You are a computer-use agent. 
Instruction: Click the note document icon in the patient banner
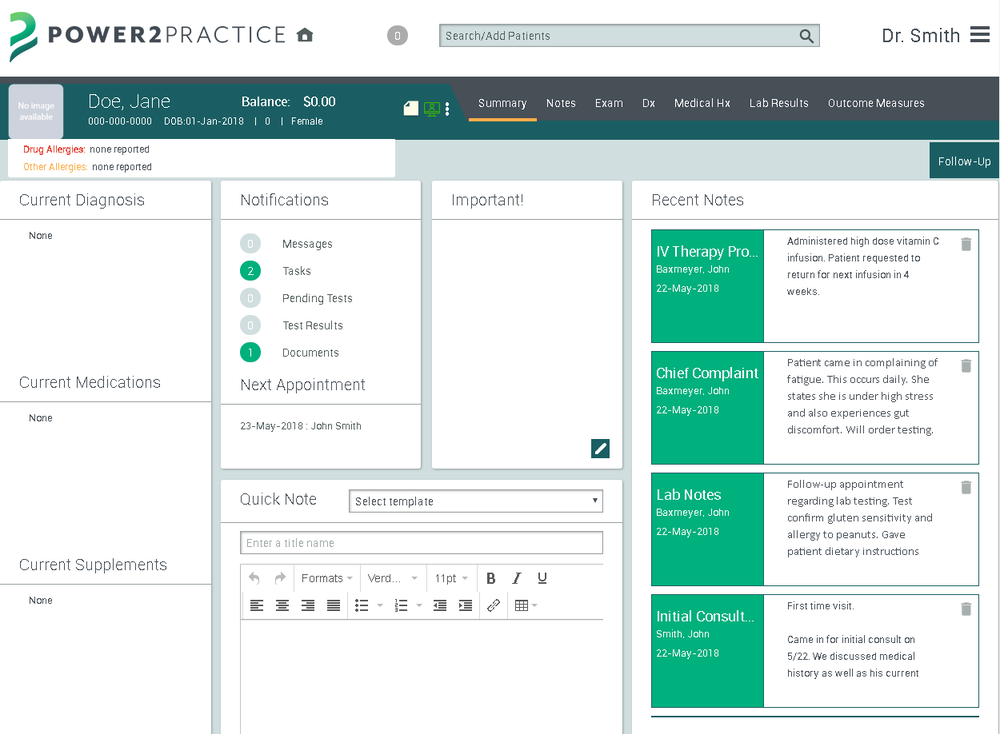click(410, 107)
